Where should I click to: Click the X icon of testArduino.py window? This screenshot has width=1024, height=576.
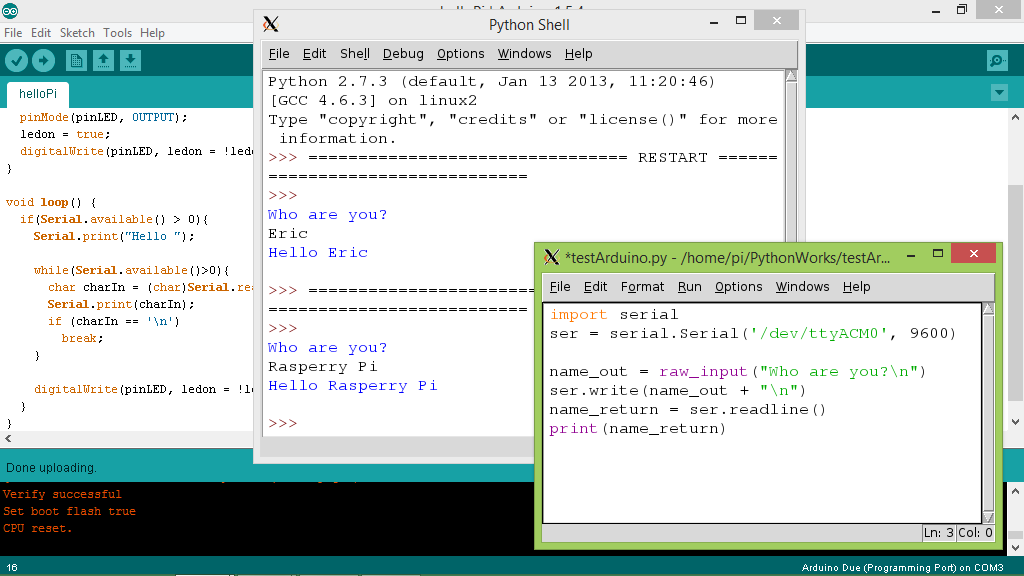coord(552,257)
